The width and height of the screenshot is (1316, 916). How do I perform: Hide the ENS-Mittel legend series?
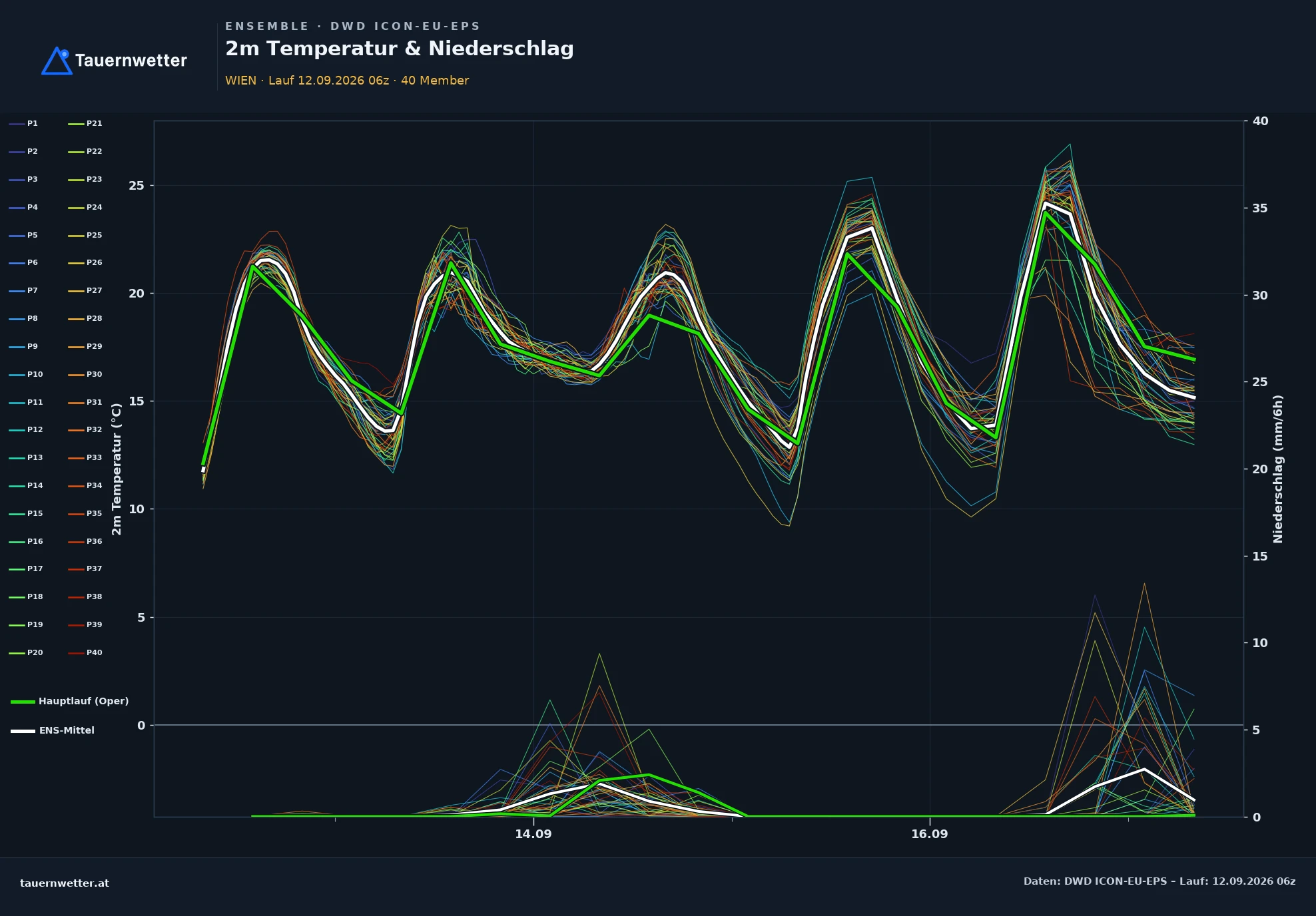tap(53, 730)
